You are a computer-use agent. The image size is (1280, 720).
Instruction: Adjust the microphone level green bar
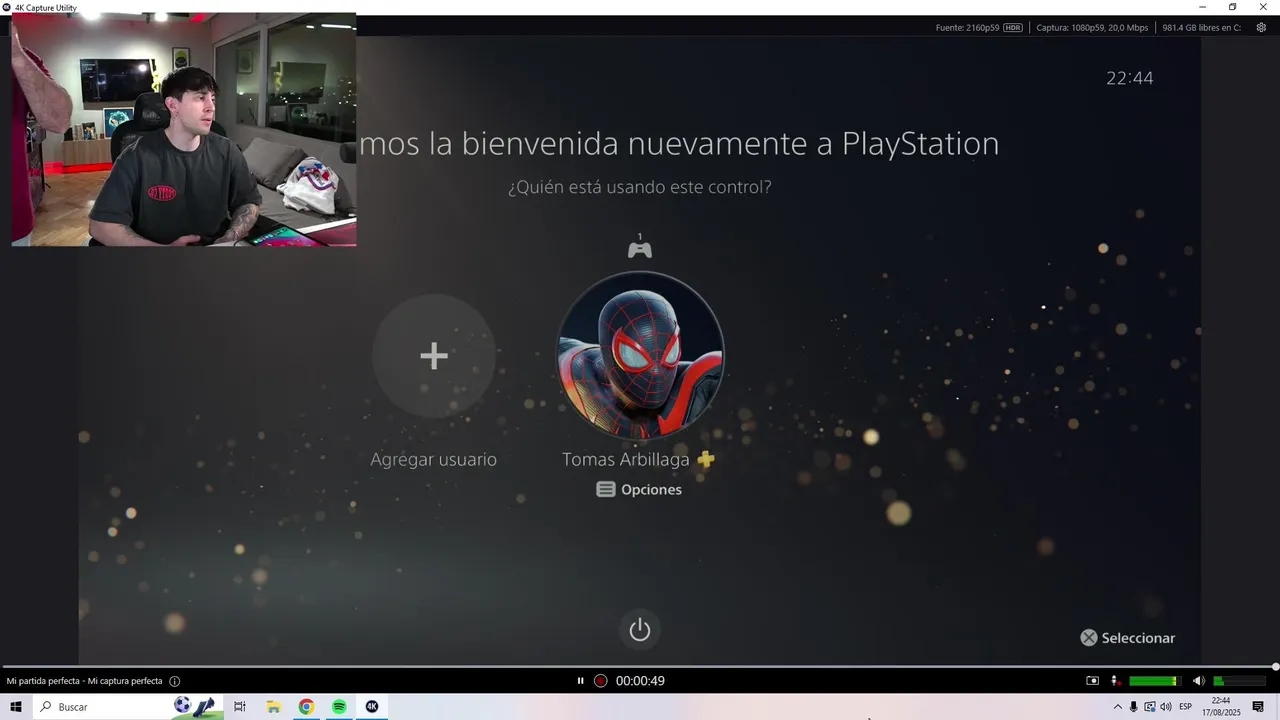coord(1155,681)
